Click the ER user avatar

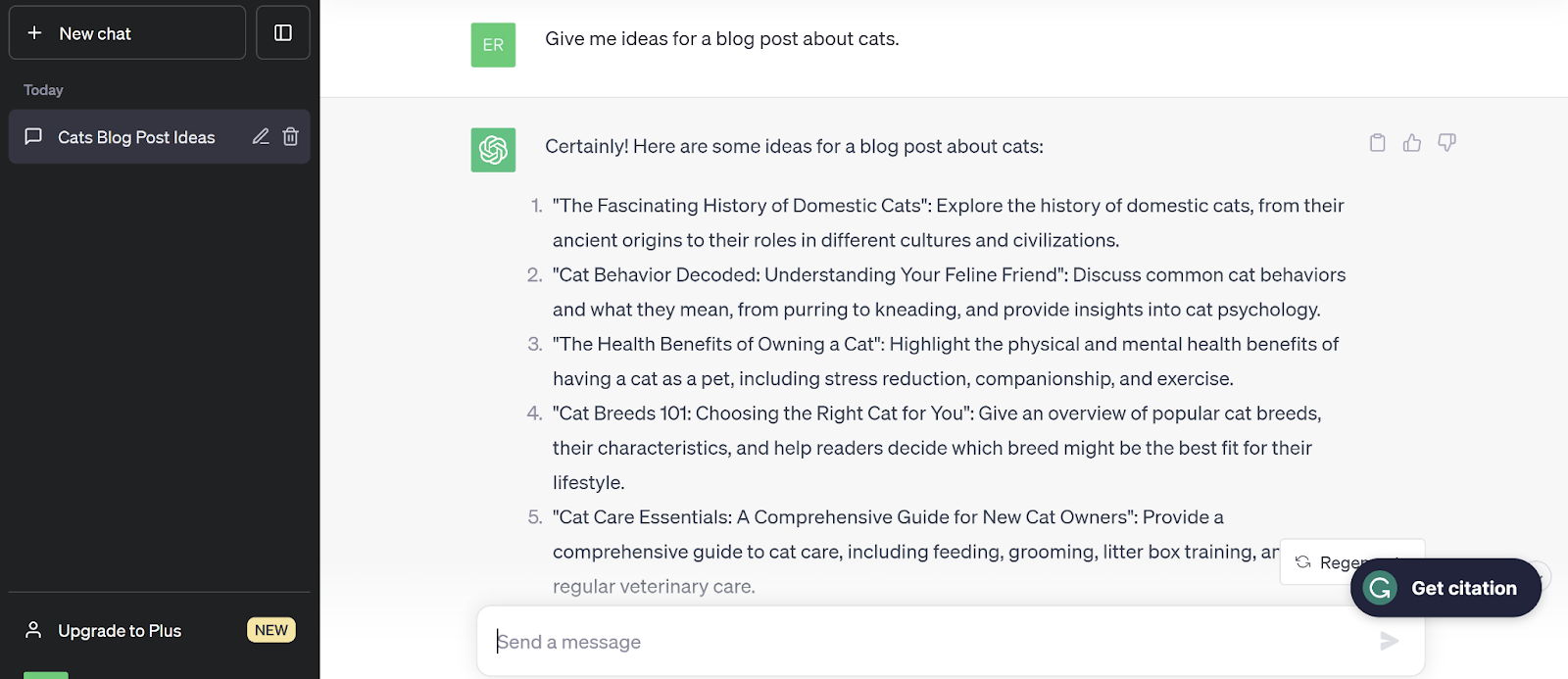click(493, 45)
